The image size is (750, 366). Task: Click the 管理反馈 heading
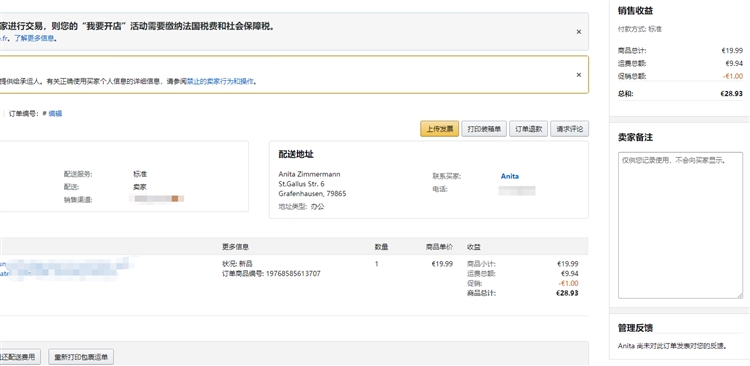[635, 328]
